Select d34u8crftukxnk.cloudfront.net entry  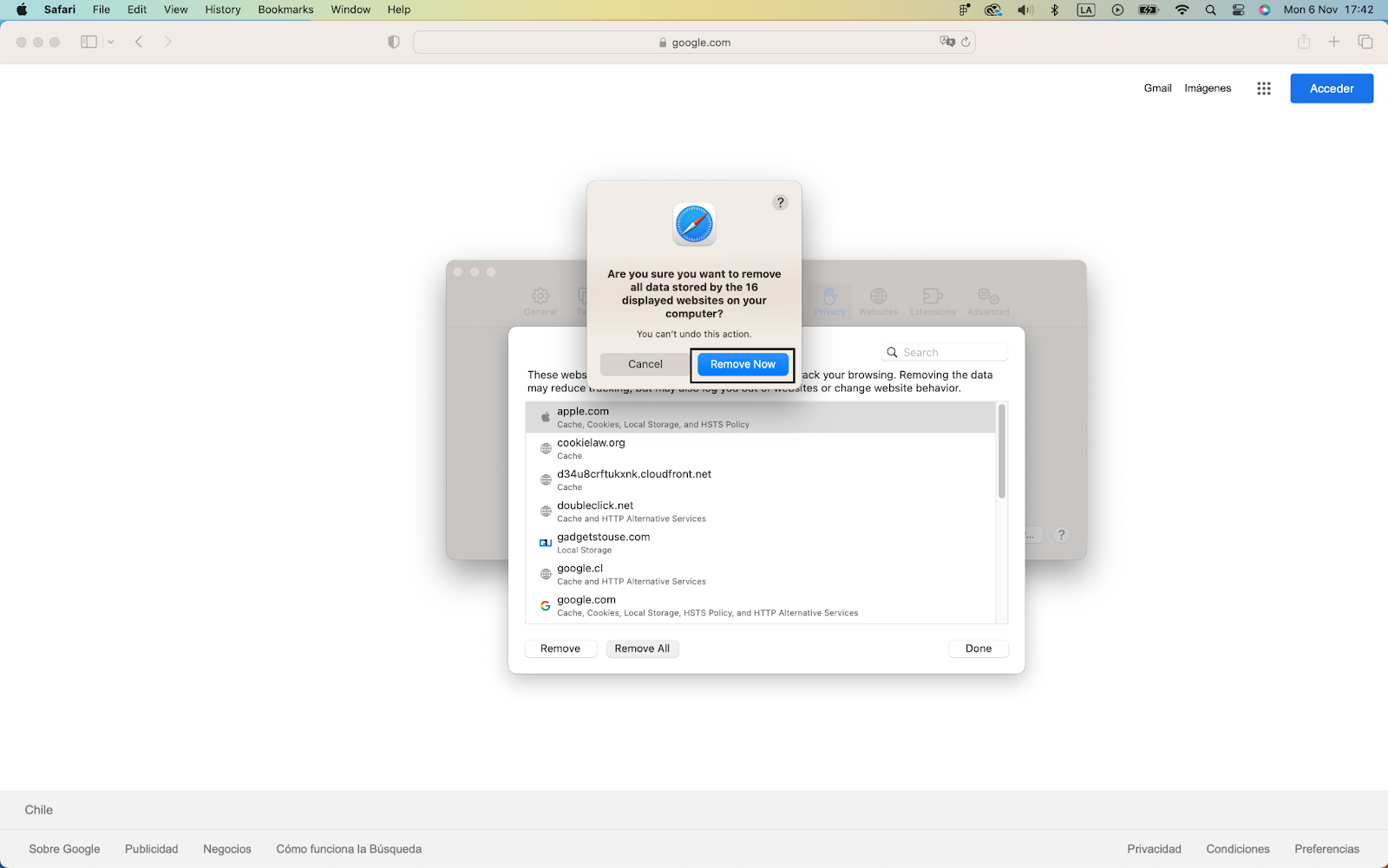coord(760,480)
